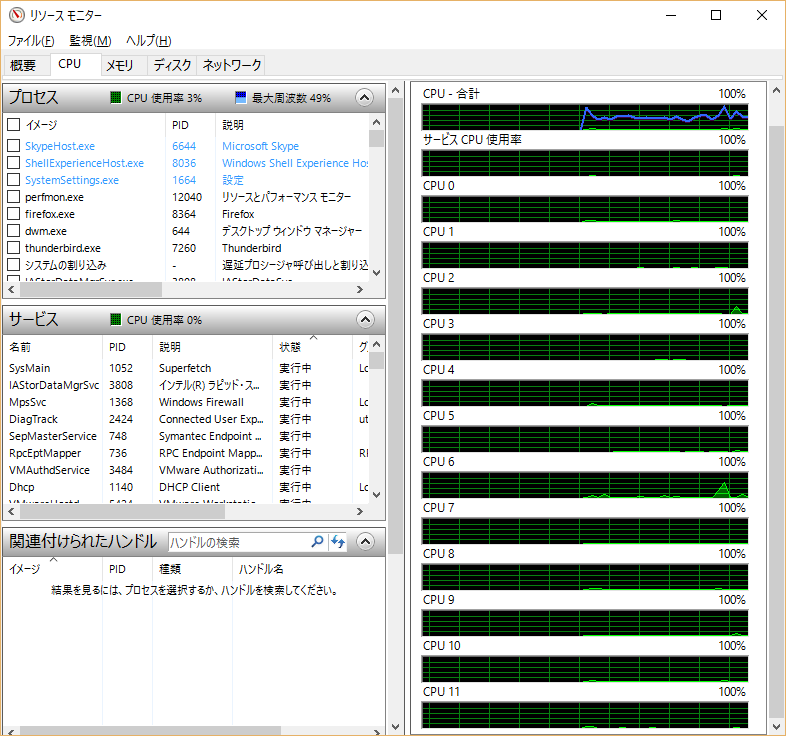Sort processes by 説明 column header
Screen dimensions: 786x736
pos(292,125)
